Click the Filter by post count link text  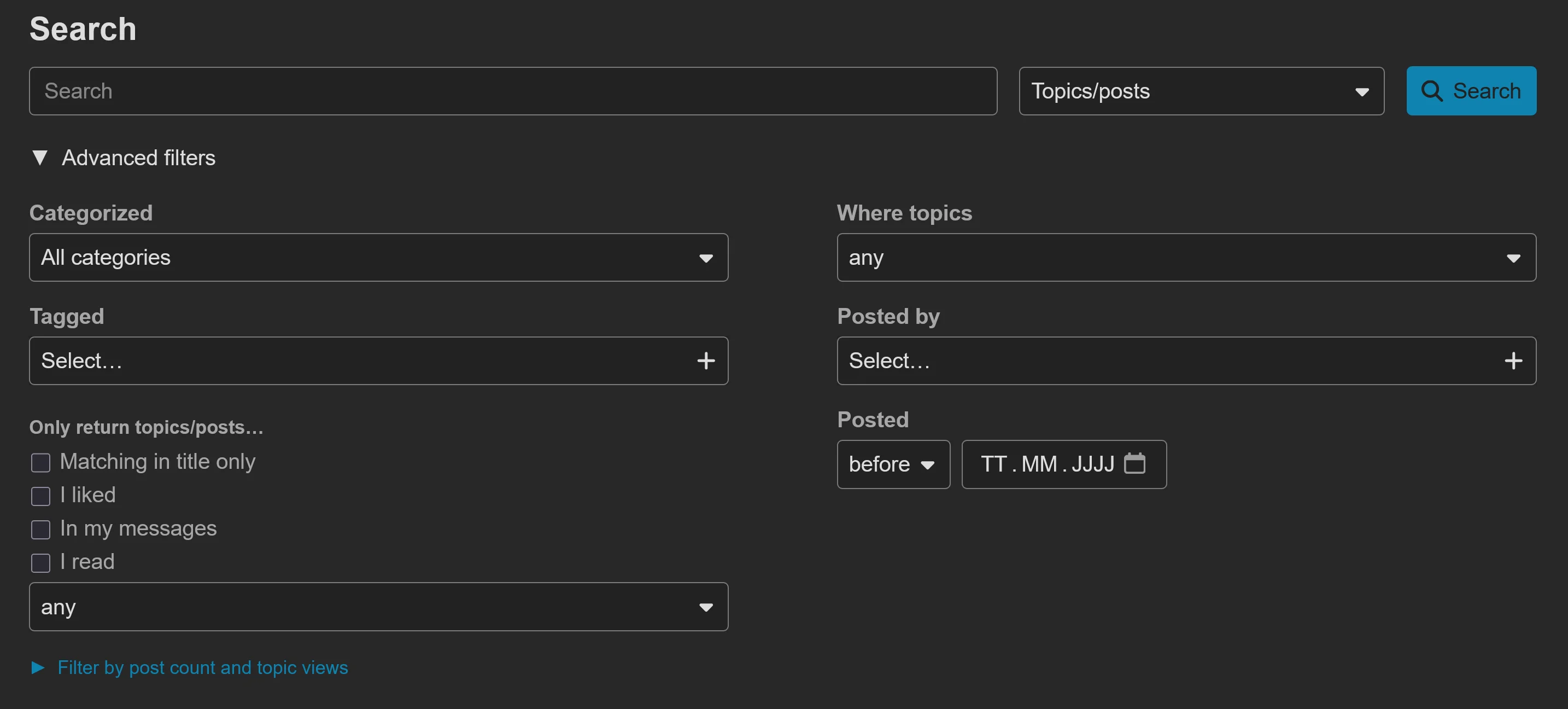click(x=203, y=667)
